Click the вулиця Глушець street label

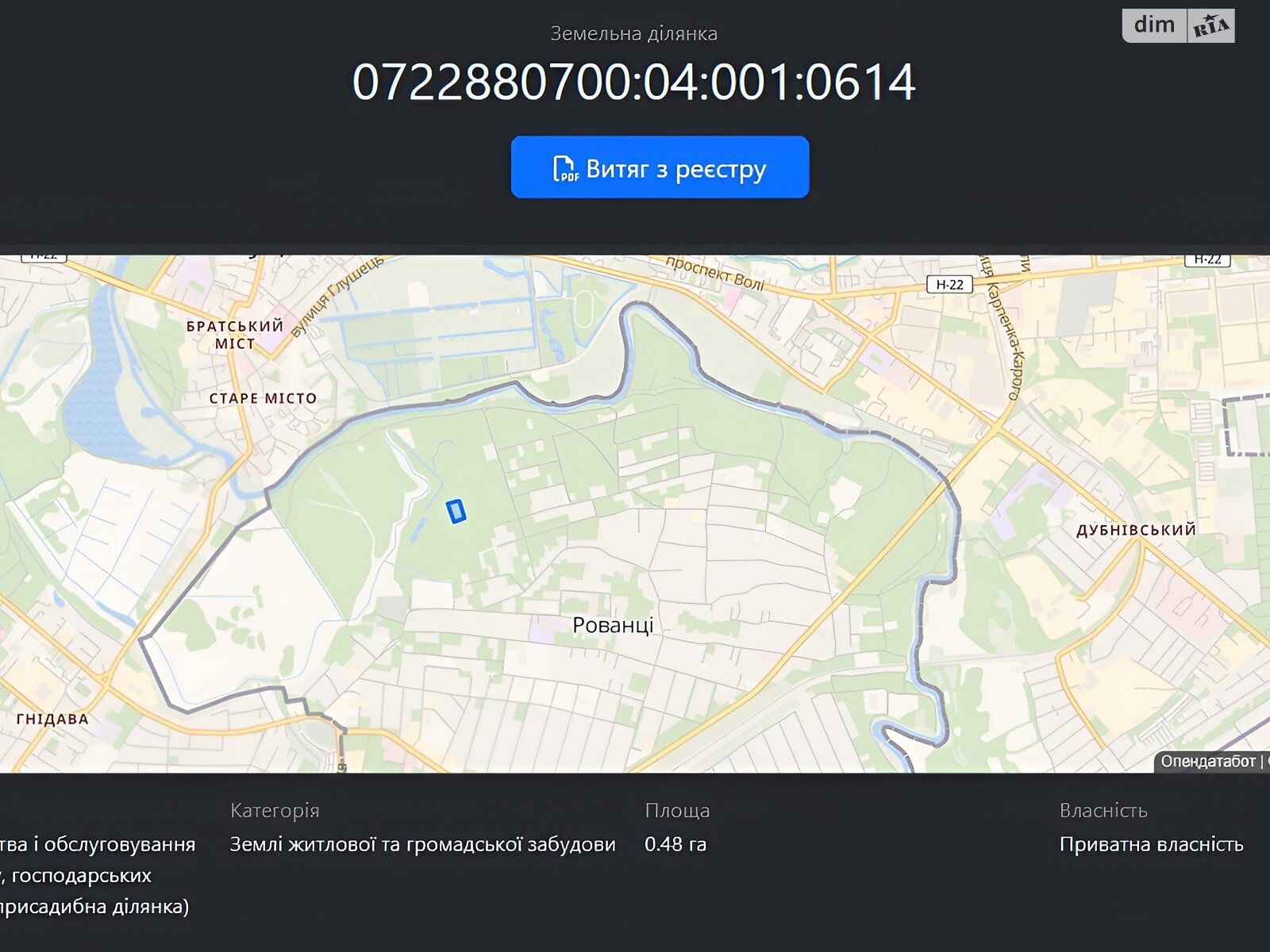(x=337, y=296)
